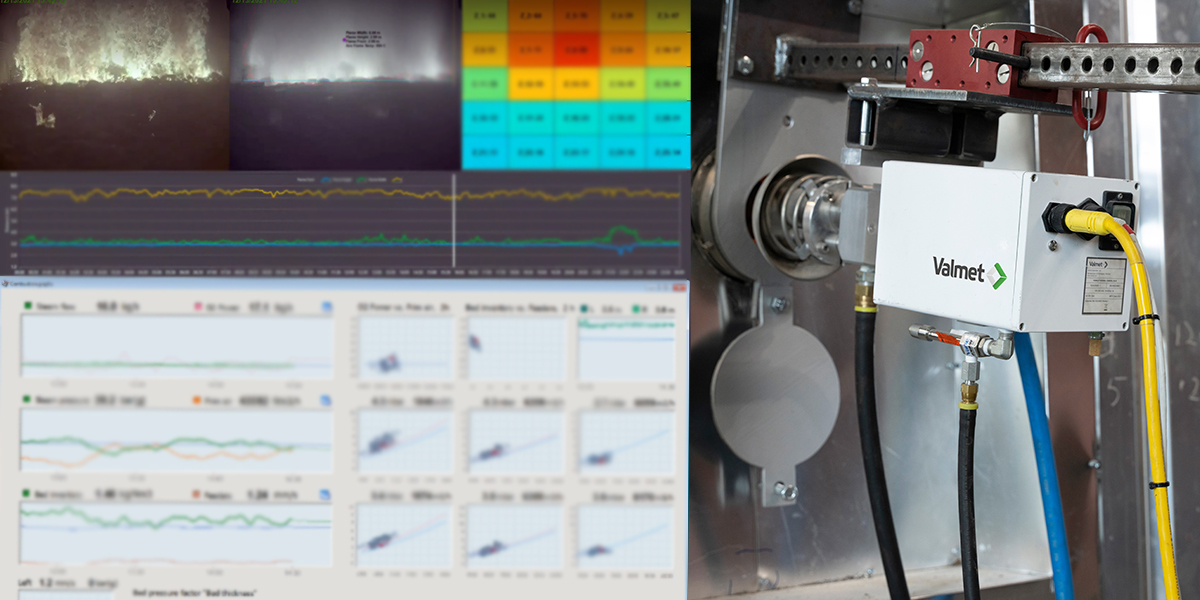1200x600 pixels.
Task: Click the red O2 Power legend dot
Action: (x=197, y=306)
